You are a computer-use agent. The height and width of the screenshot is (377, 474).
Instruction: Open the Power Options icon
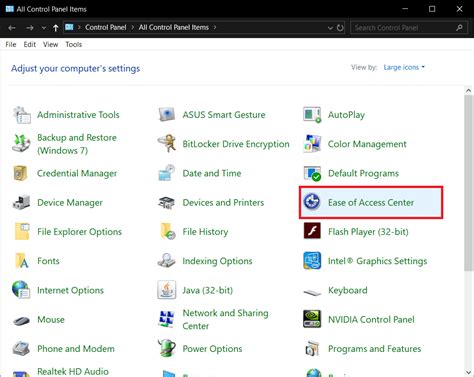point(167,348)
